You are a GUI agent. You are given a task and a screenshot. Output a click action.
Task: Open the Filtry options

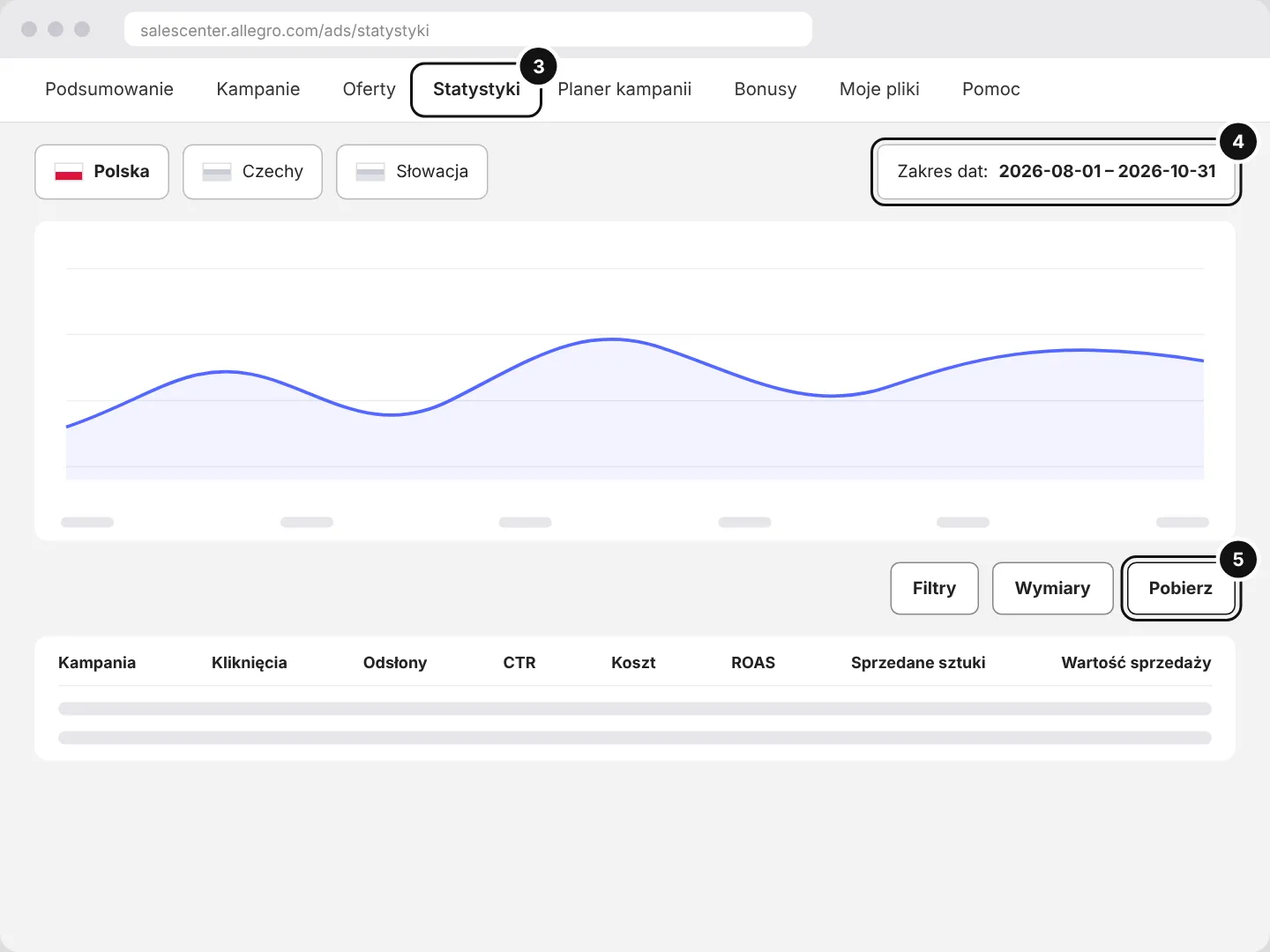tap(934, 588)
